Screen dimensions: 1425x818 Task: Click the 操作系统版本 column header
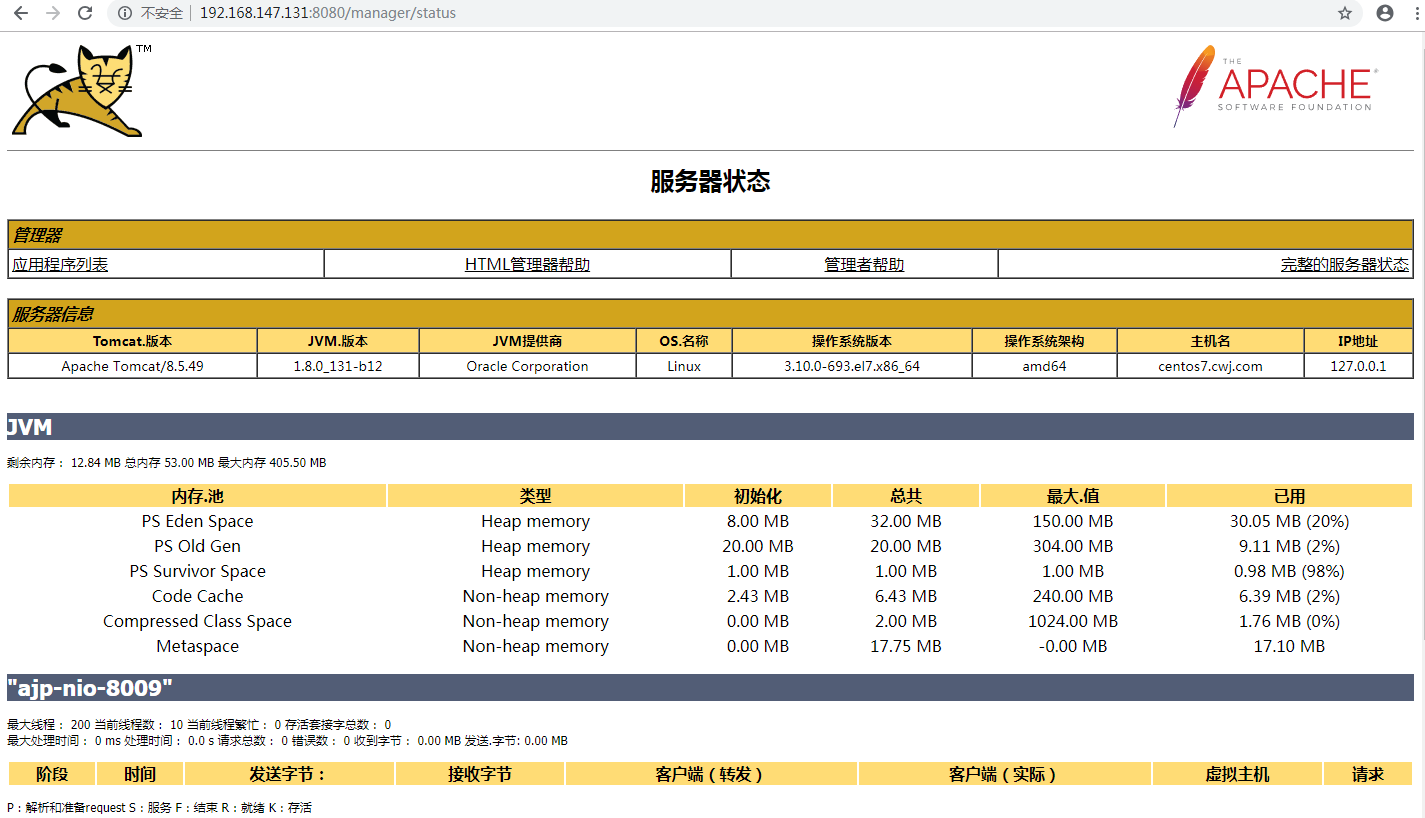[x=852, y=341]
